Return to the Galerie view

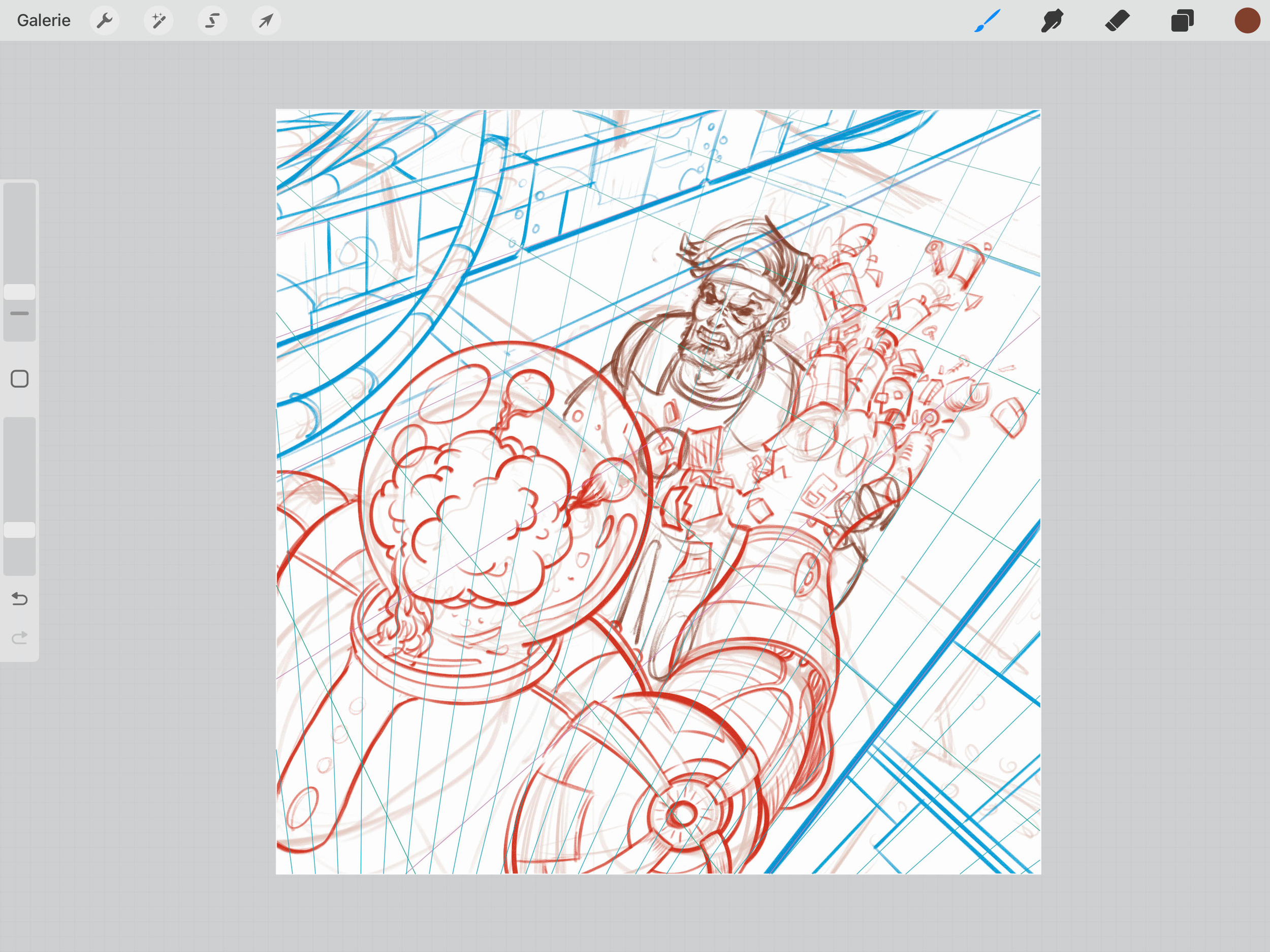[x=44, y=21]
